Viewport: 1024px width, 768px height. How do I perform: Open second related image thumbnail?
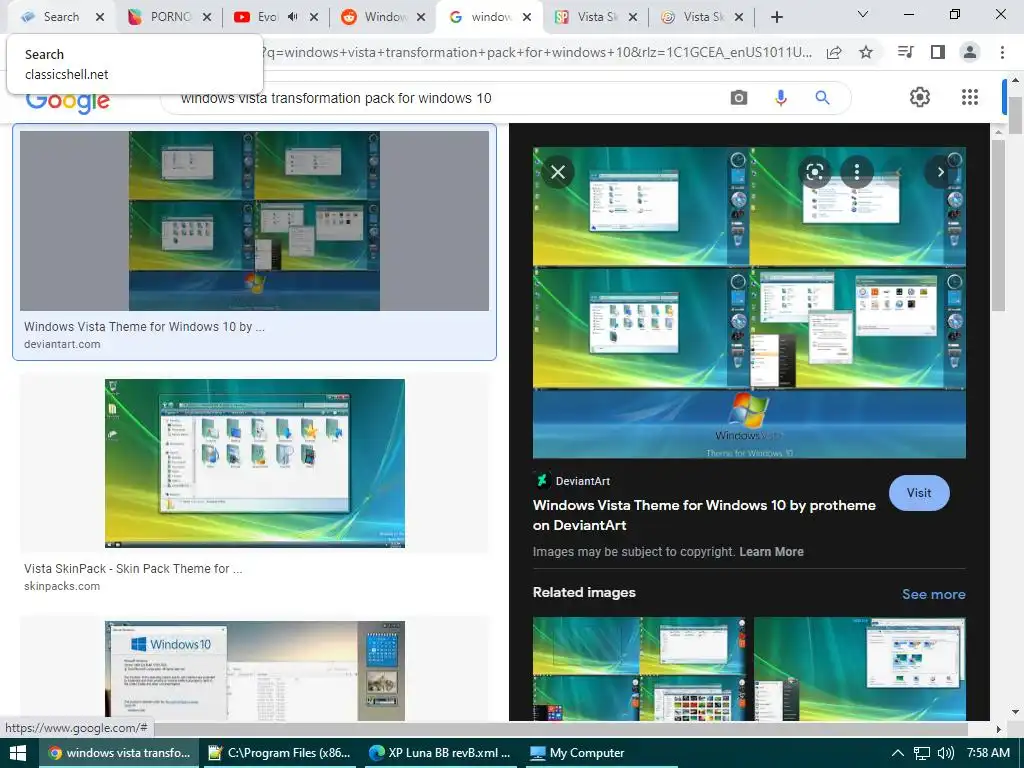pos(859,669)
